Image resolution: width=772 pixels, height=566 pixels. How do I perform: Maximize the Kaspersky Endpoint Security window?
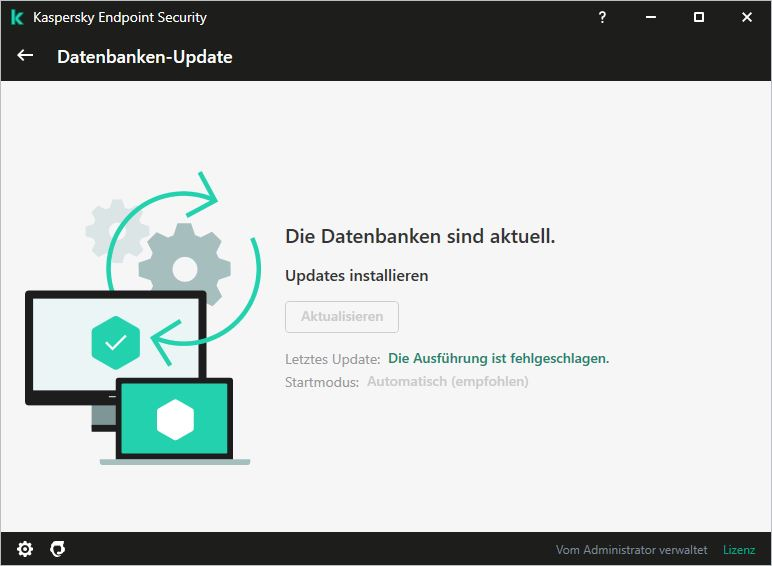[699, 17]
